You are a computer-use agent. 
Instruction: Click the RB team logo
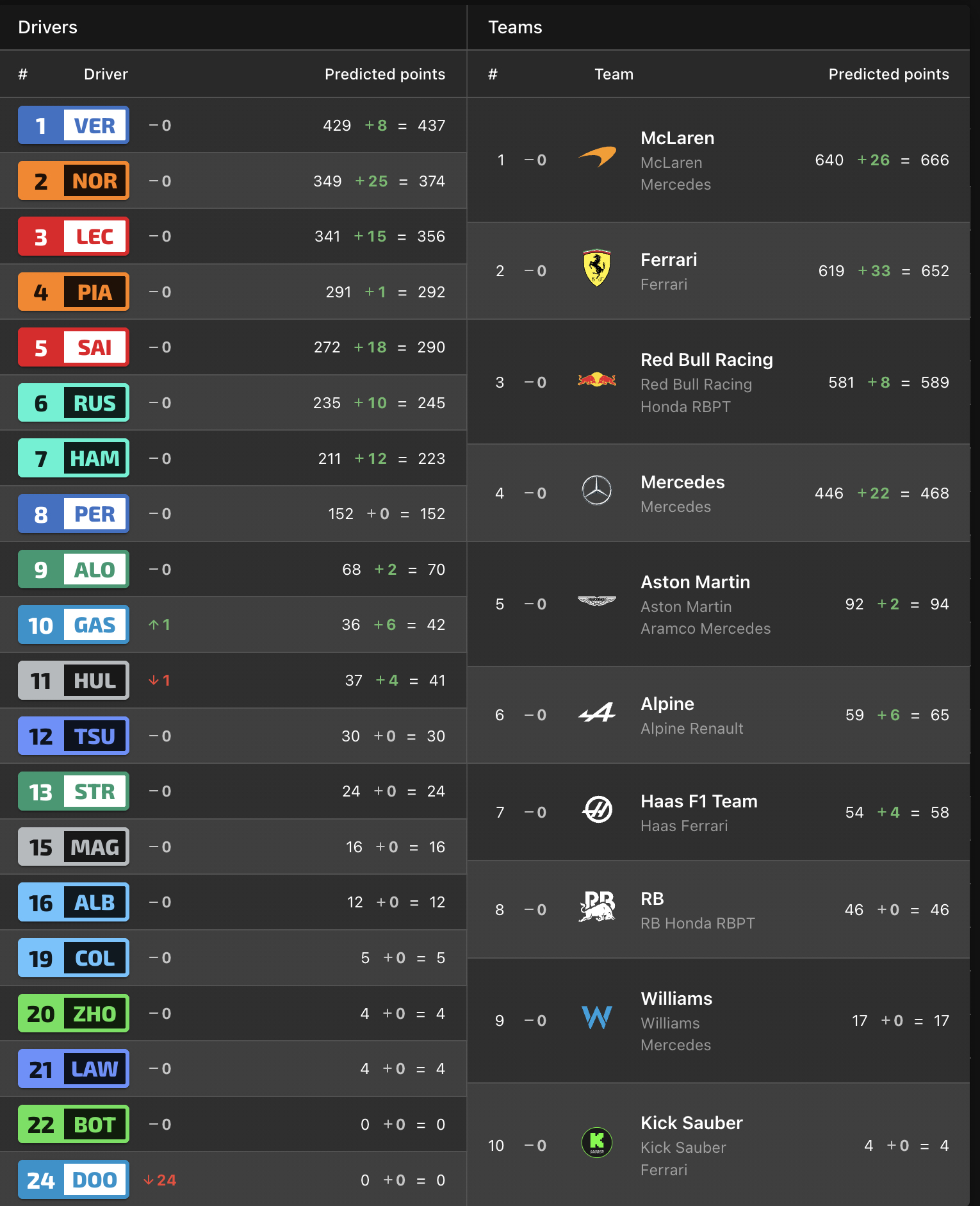point(597,907)
